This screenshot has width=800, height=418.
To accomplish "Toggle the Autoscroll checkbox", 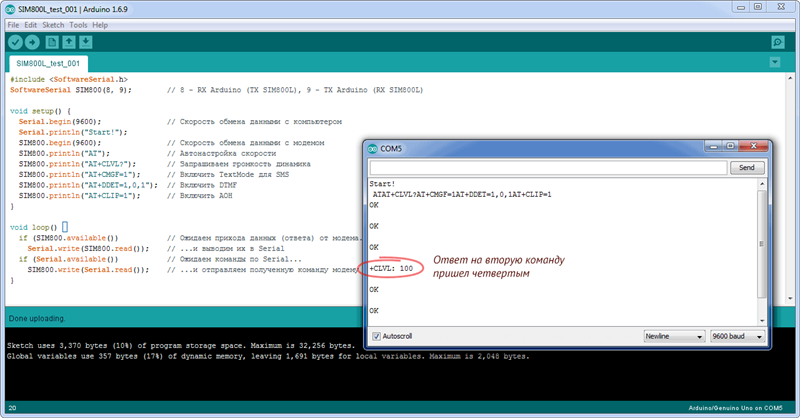I will click(376, 336).
